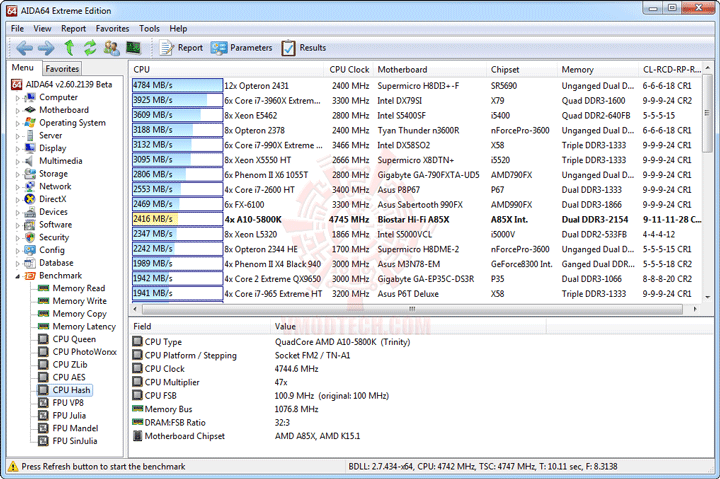Collapse the Benchmark tree node
Screen dimensions: 720x479
(17, 276)
